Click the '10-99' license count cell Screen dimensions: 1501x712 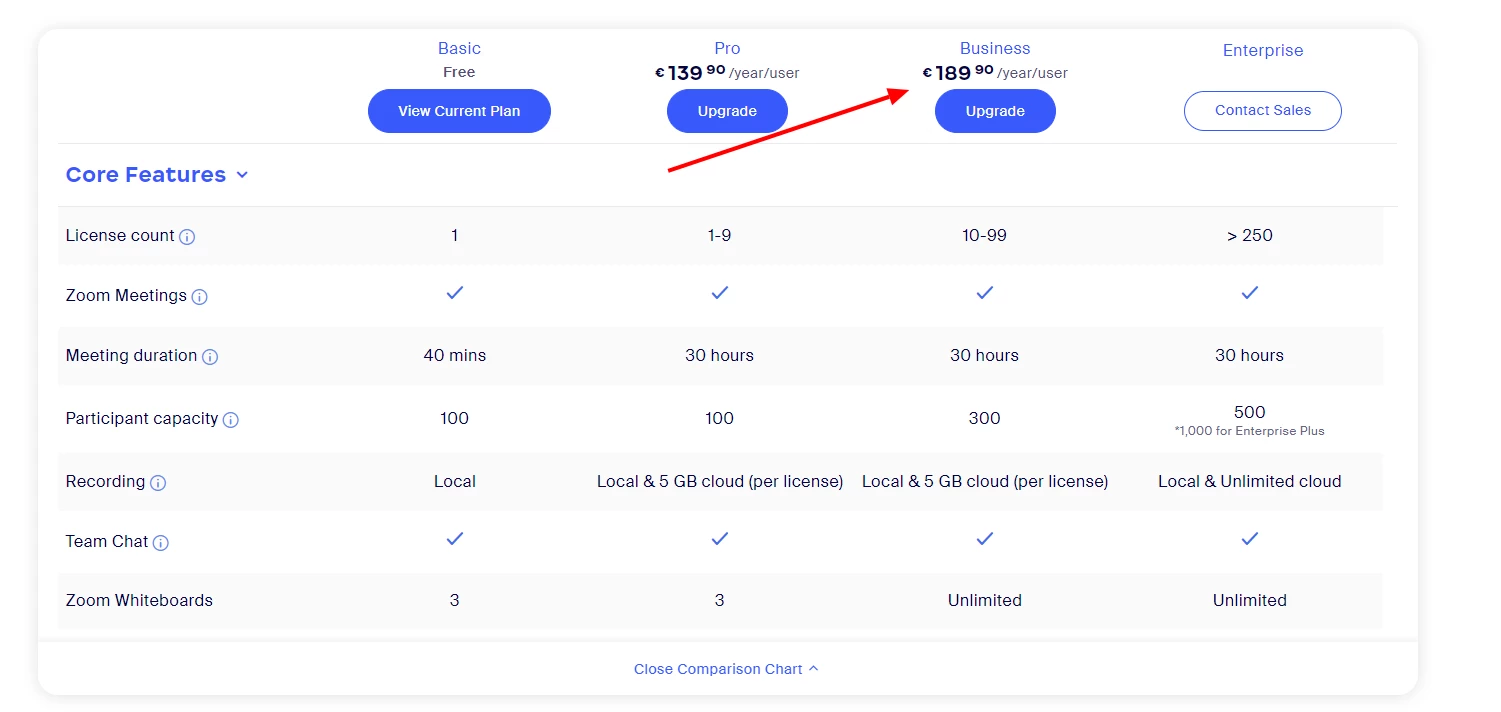pyautogui.click(x=985, y=236)
